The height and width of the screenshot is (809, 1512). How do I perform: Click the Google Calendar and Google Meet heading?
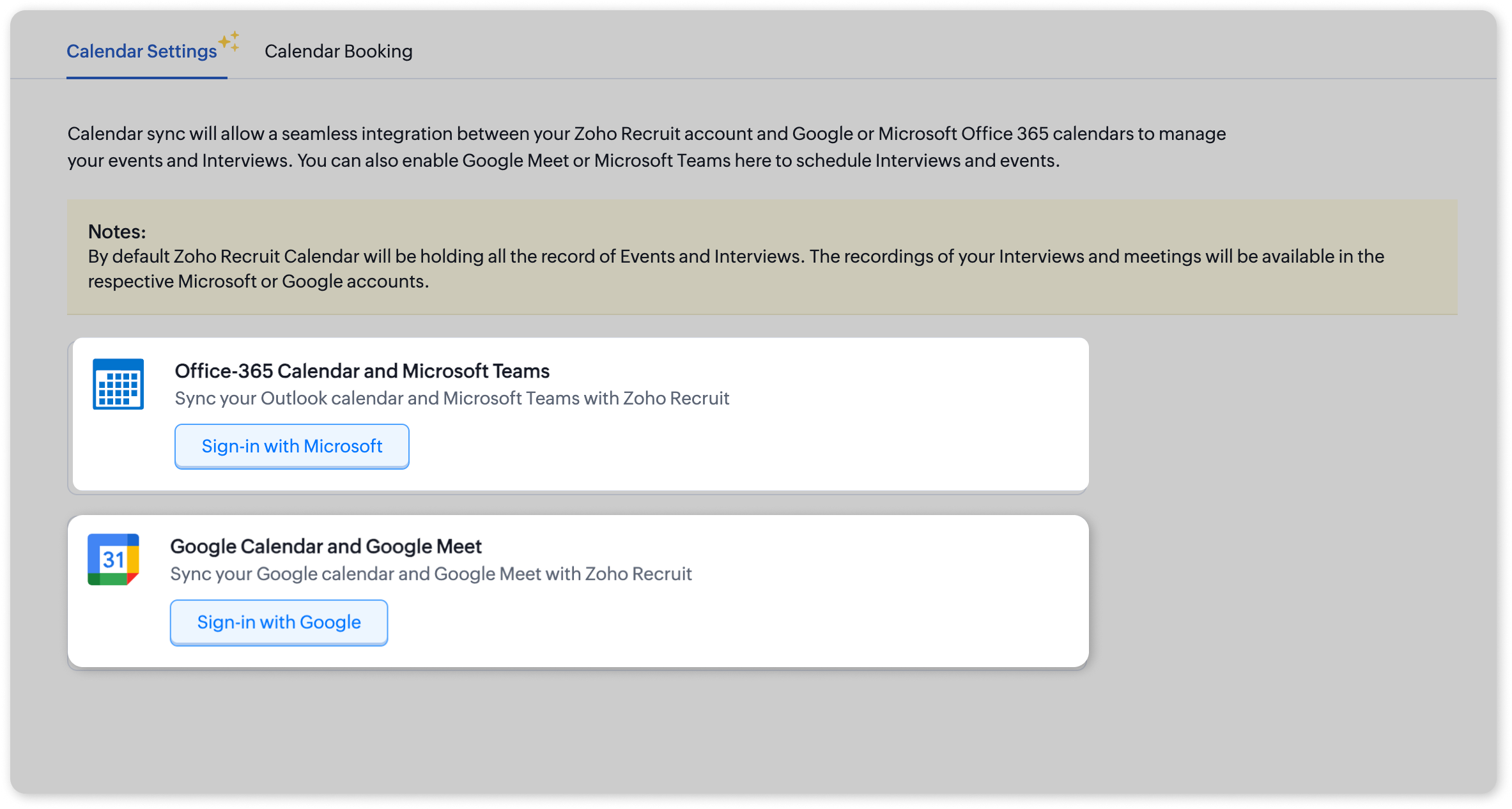pyautogui.click(x=325, y=546)
